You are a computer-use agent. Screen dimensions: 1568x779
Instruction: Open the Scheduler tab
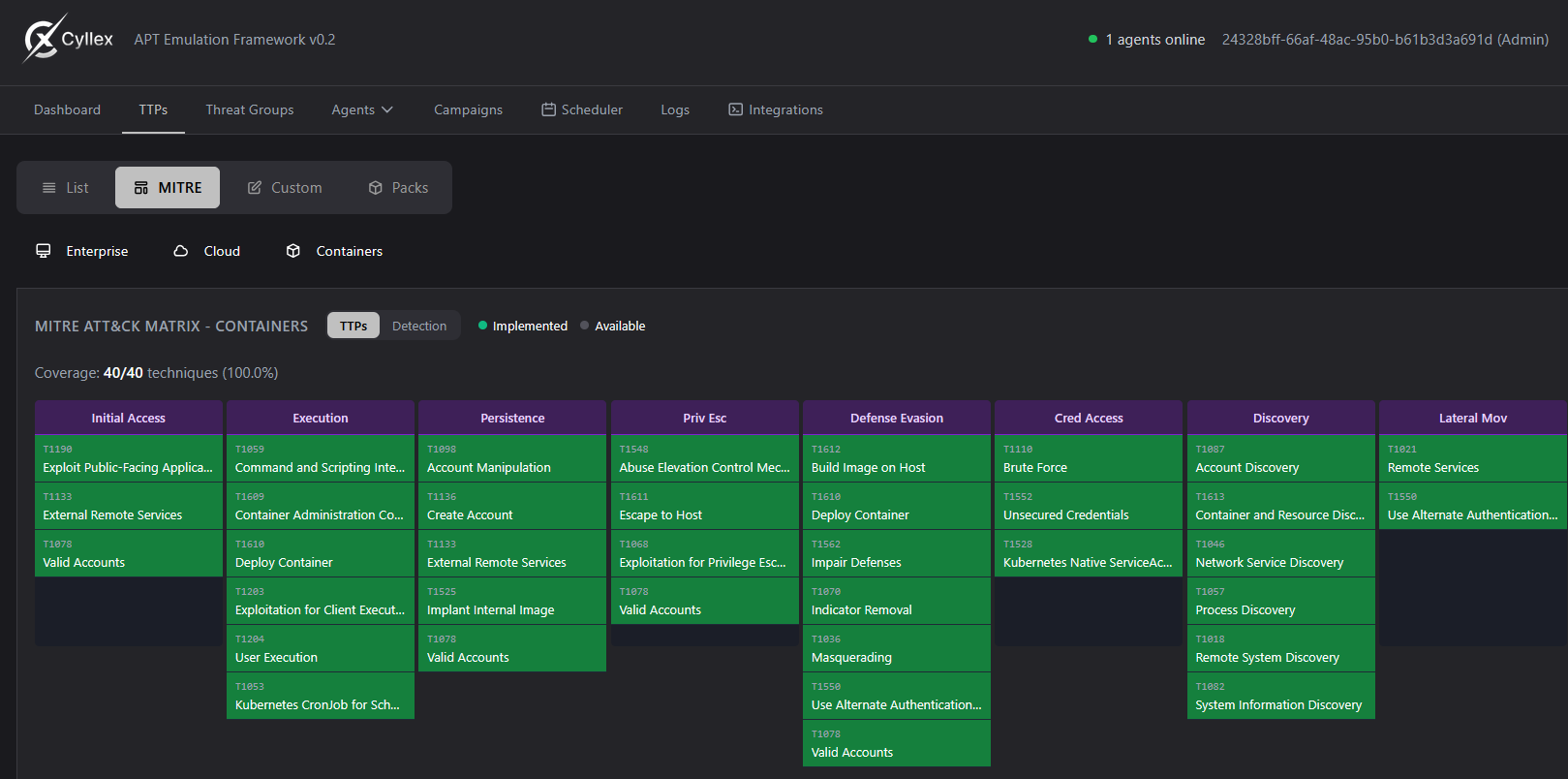point(582,109)
